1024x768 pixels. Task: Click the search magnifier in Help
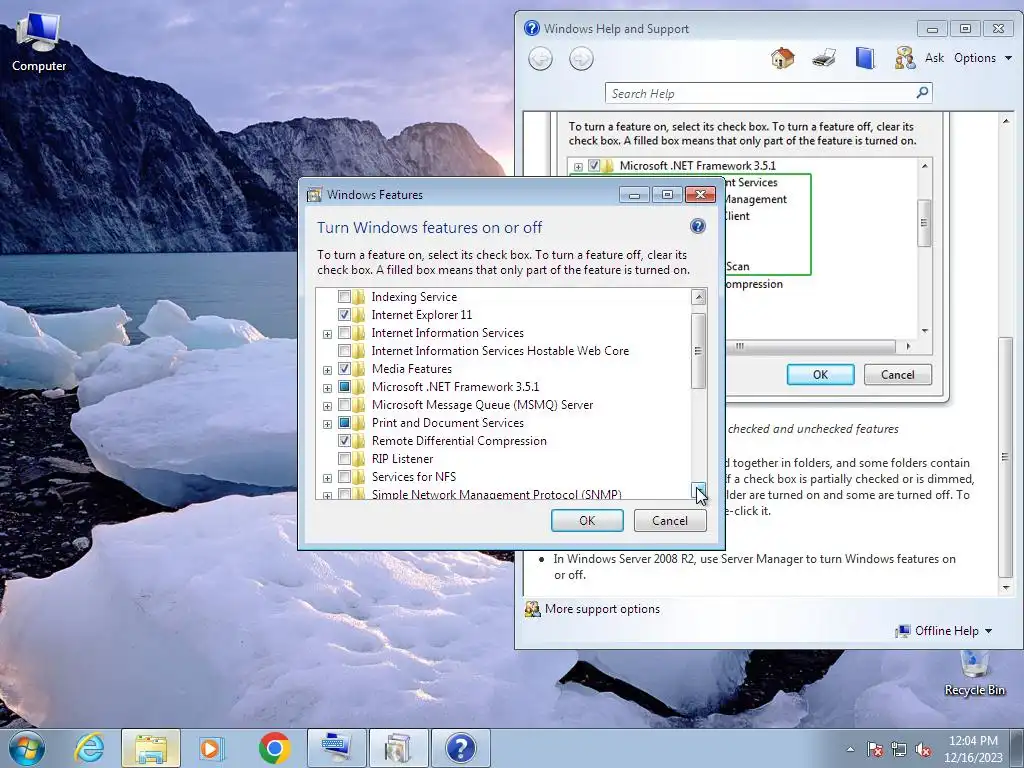(921, 93)
